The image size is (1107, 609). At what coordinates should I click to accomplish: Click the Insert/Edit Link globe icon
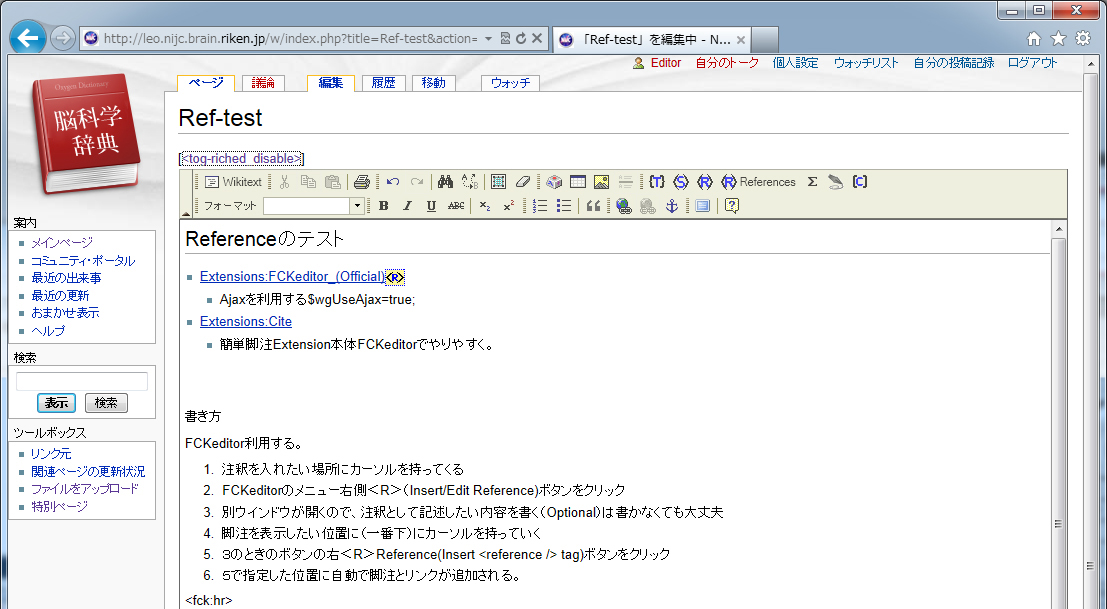click(623, 206)
